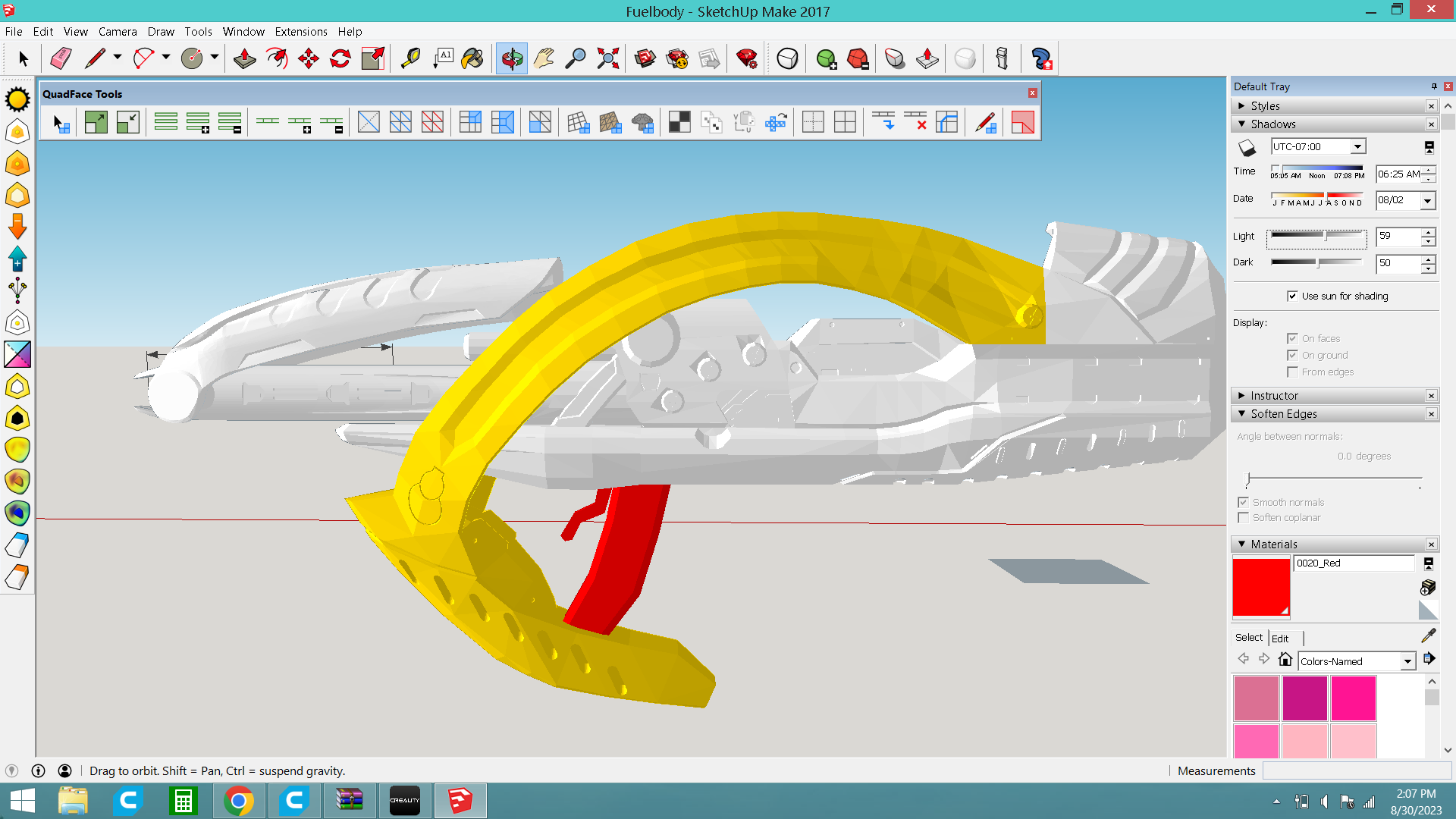Select the Eraser tool in top toolbar

[x=61, y=58]
